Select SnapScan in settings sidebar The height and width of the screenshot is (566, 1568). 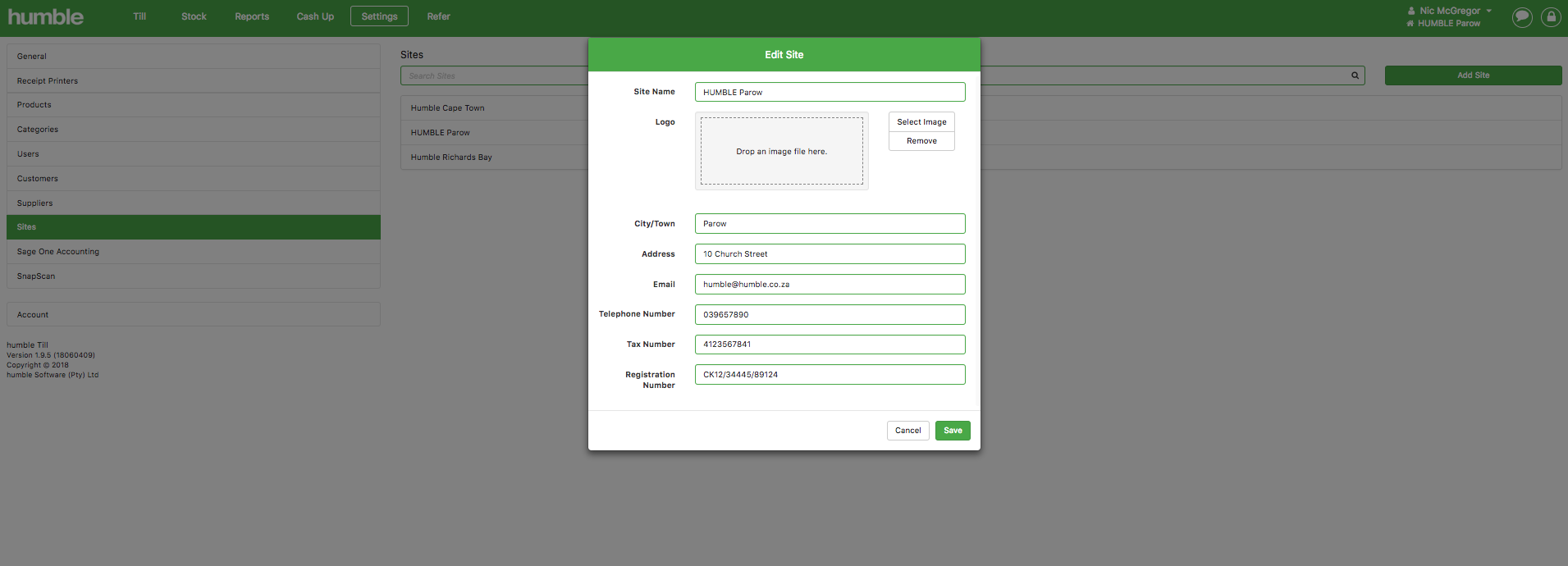[194, 276]
